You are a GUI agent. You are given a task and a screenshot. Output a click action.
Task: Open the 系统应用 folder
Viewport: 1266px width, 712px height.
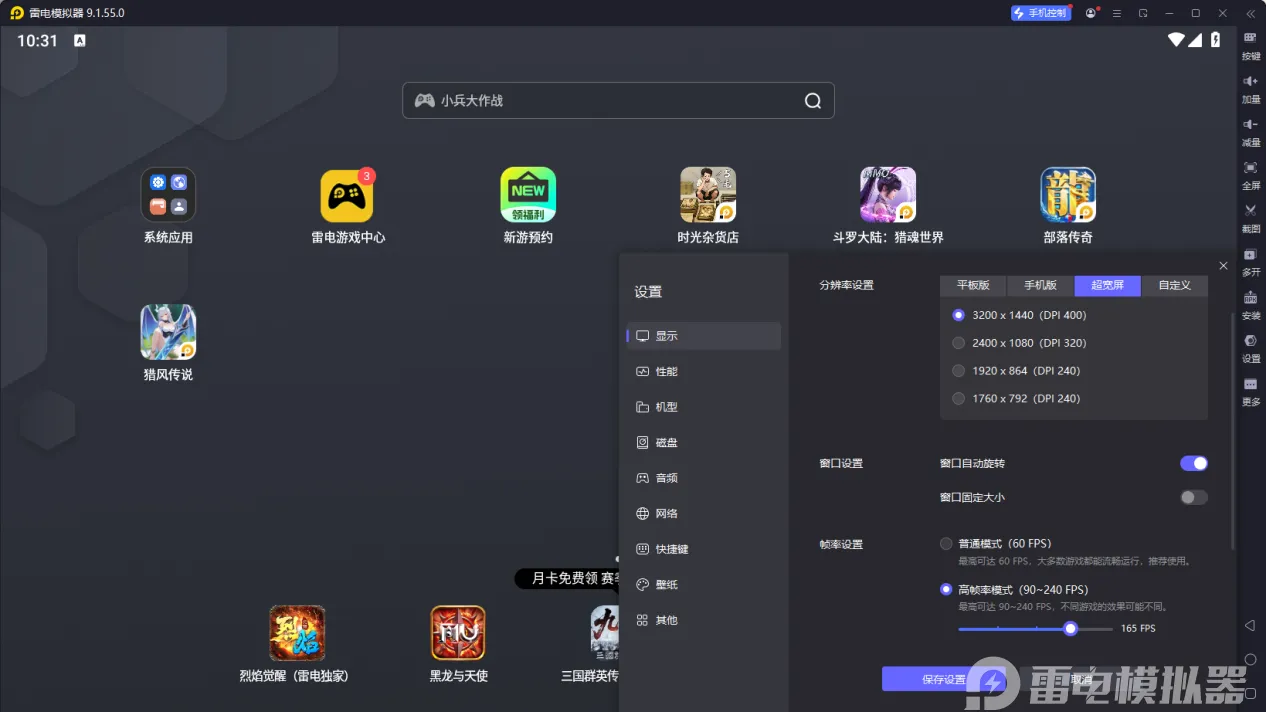168,195
